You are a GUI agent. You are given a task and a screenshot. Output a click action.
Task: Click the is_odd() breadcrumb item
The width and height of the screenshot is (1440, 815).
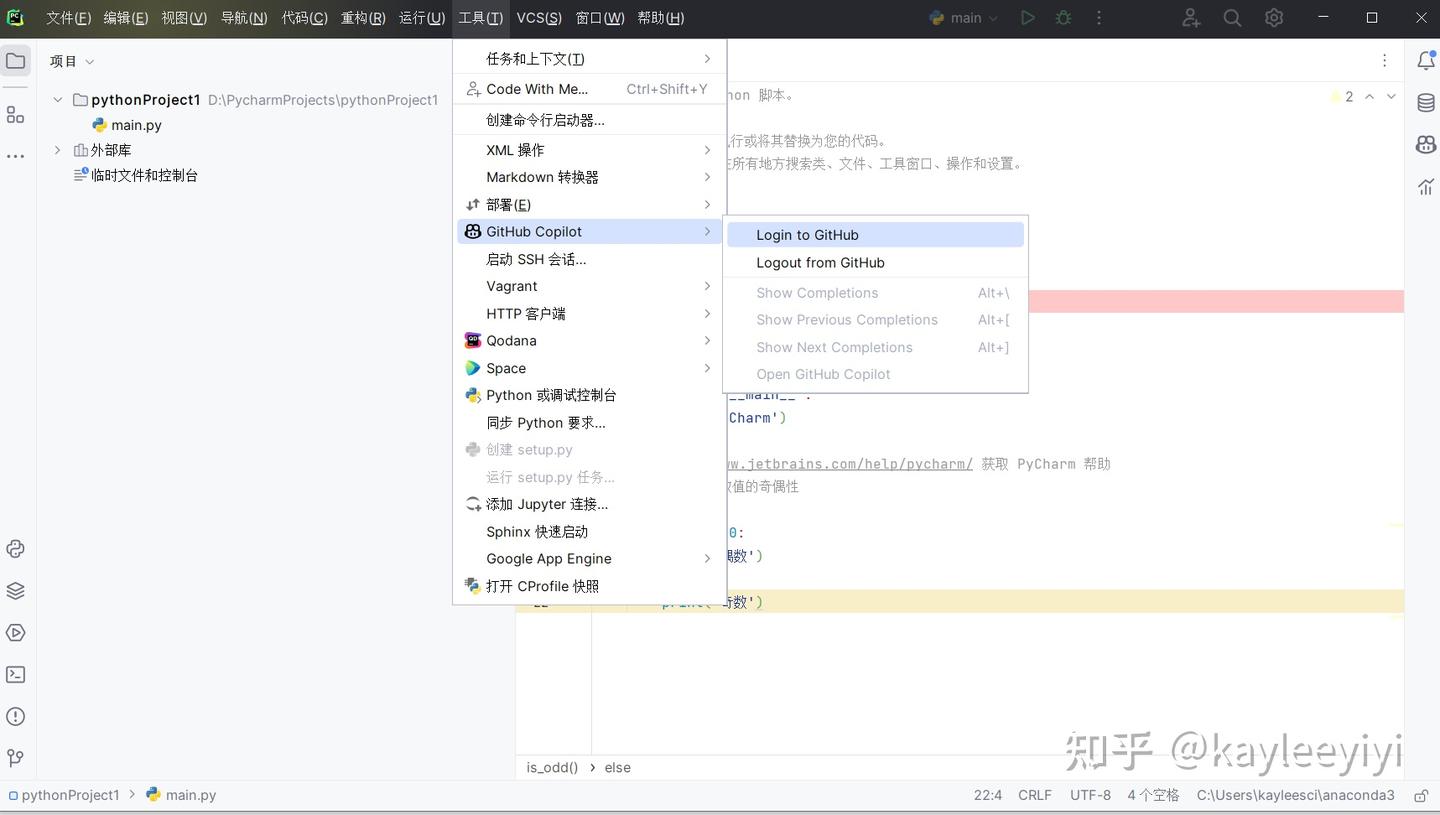coord(551,767)
